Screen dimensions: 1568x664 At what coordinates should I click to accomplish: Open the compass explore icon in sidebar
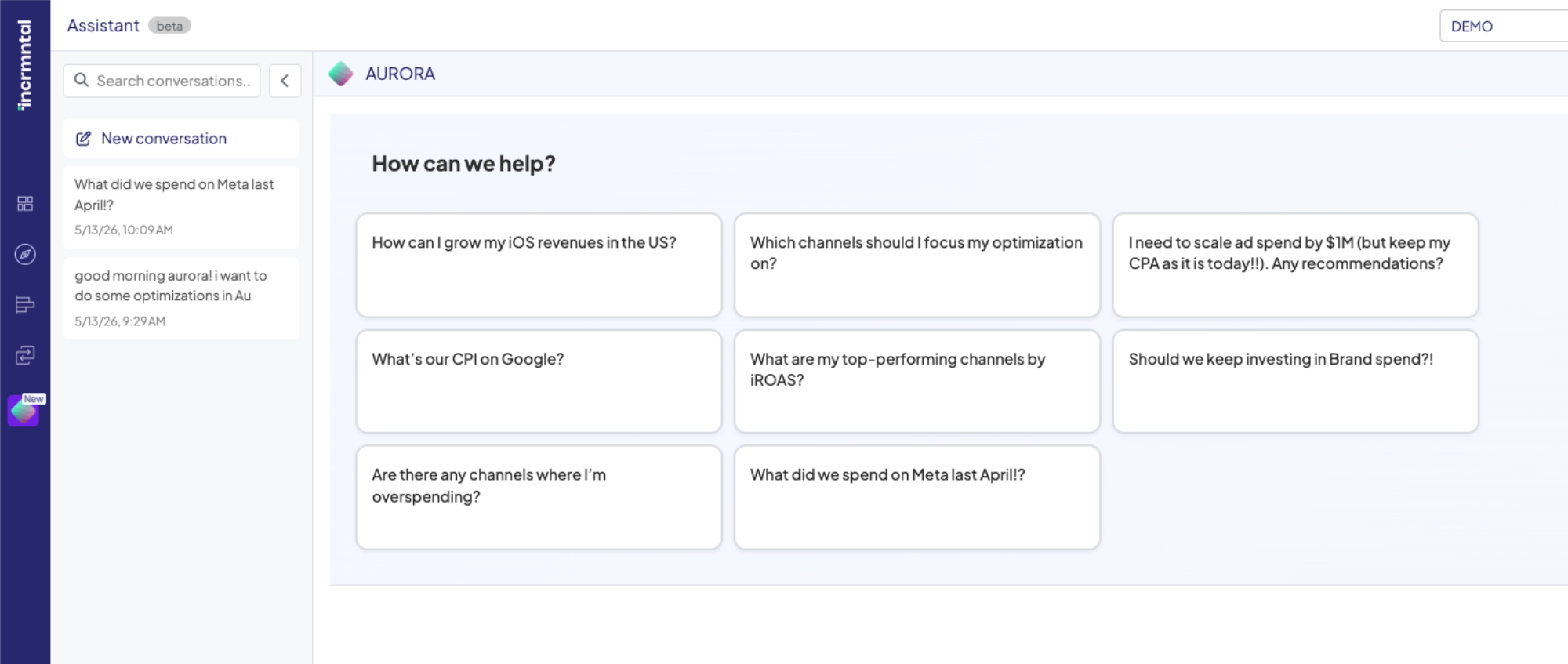click(25, 254)
